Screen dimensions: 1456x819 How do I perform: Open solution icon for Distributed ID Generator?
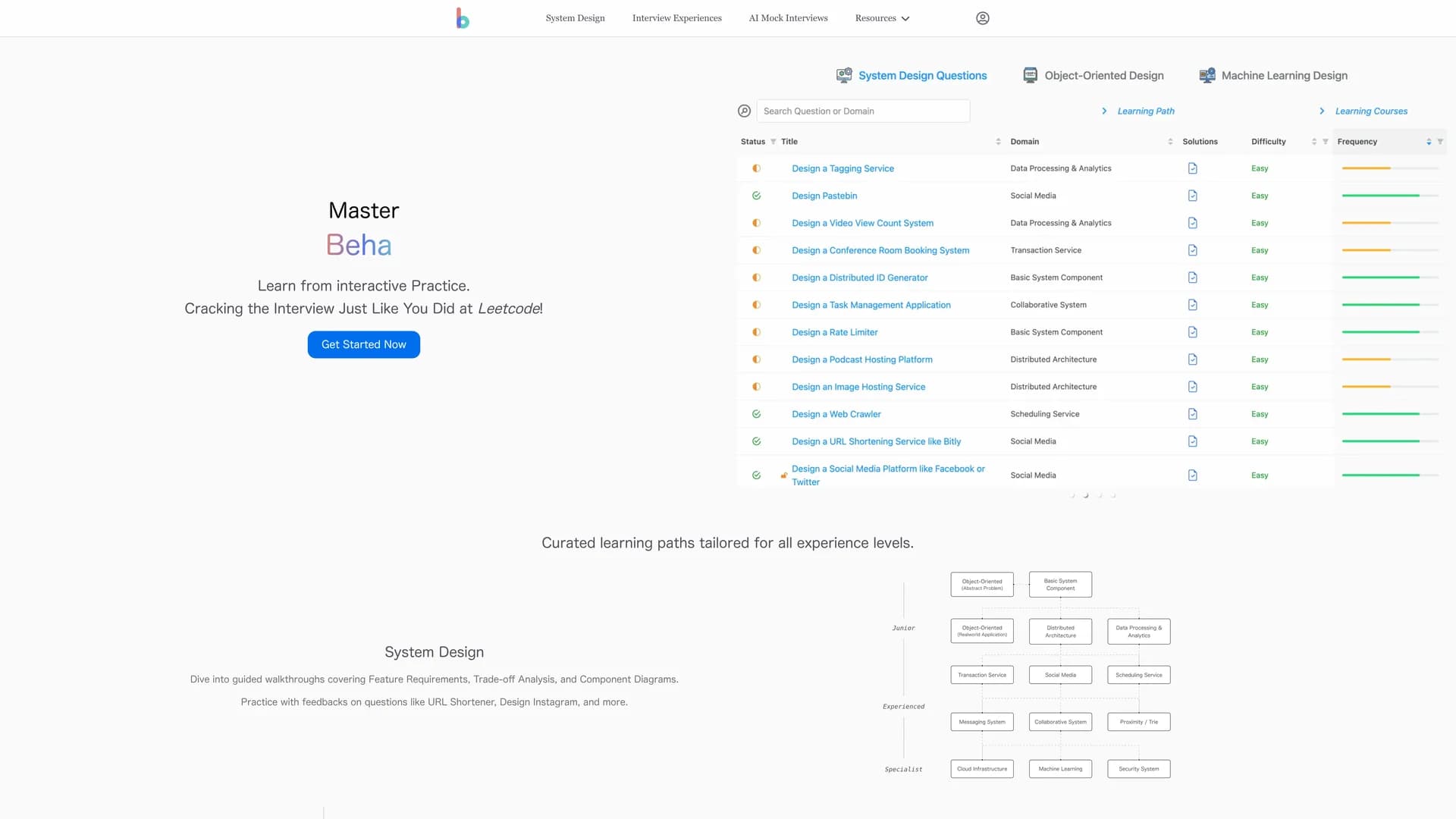(x=1192, y=278)
